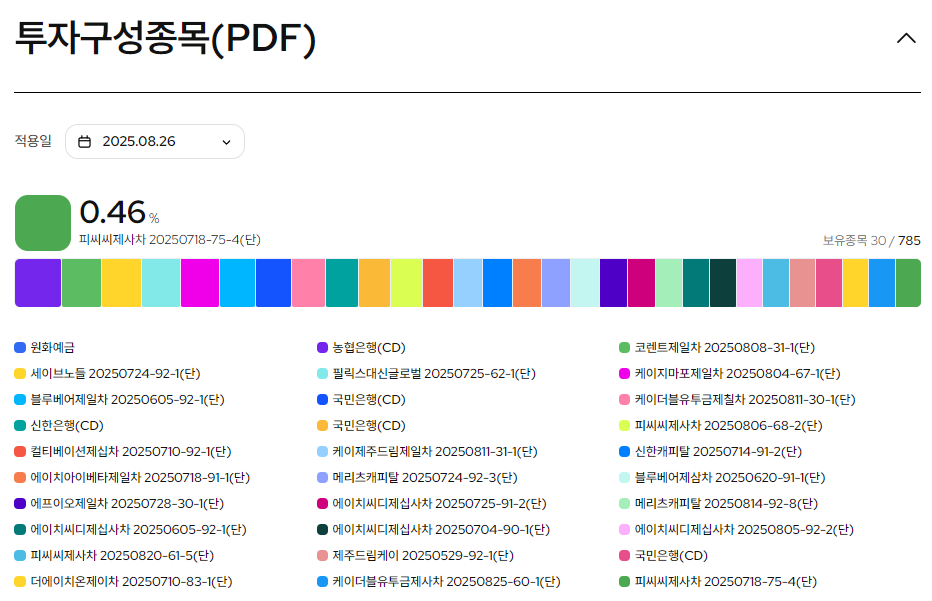The width and height of the screenshot is (932, 601).
Task: Select the lime-yellow segment in the holdings bar
Action: pyautogui.click(x=407, y=283)
